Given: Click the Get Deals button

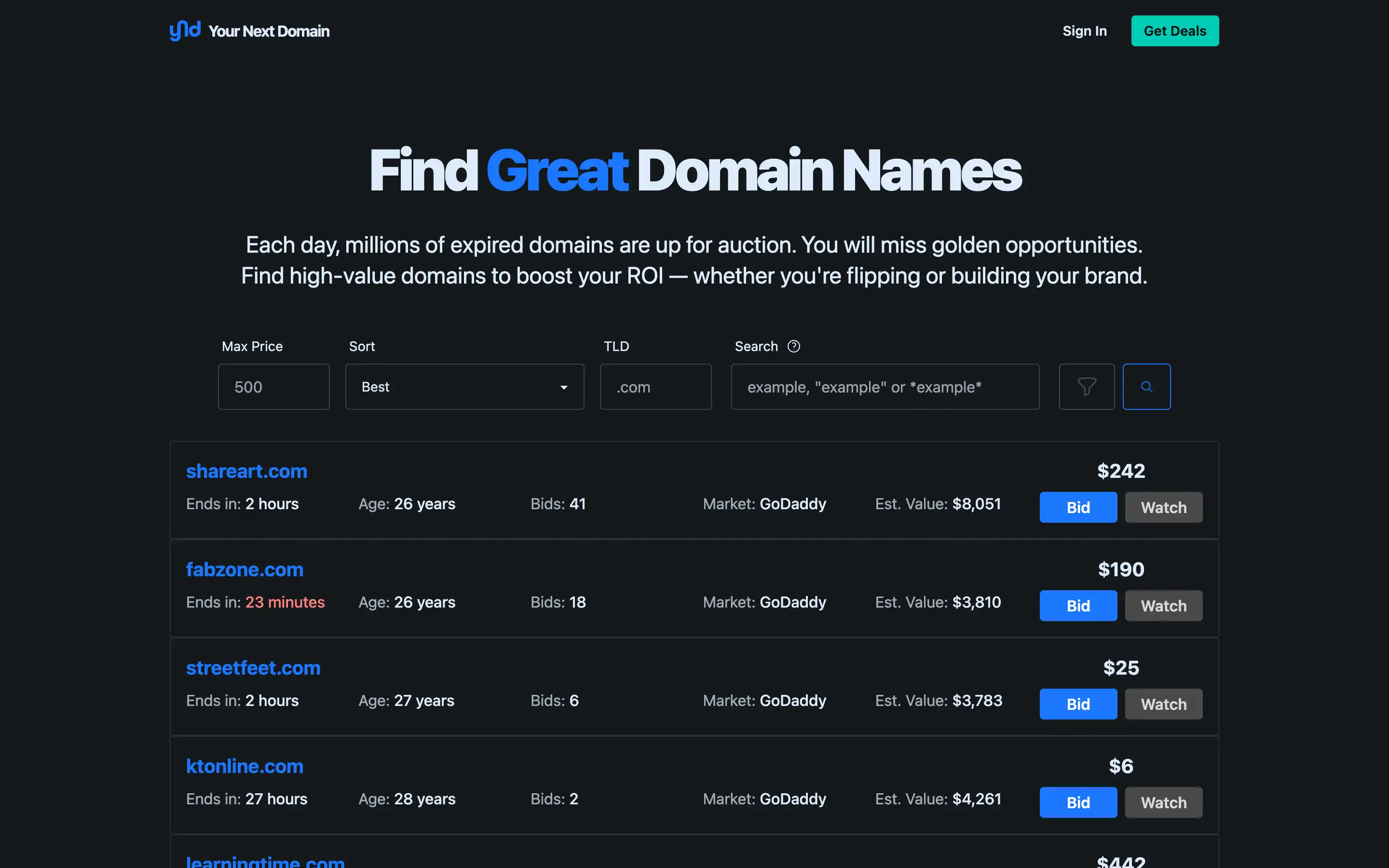Looking at the screenshot, I should tap(1175, 31).
